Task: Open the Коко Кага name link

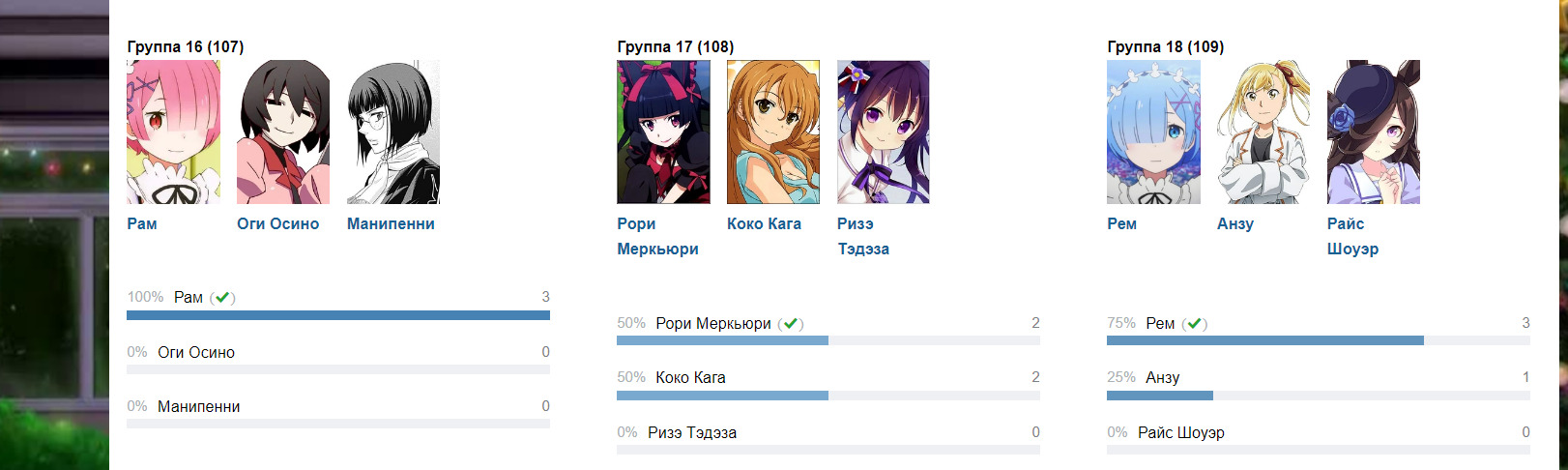Action: coord(764,223)
